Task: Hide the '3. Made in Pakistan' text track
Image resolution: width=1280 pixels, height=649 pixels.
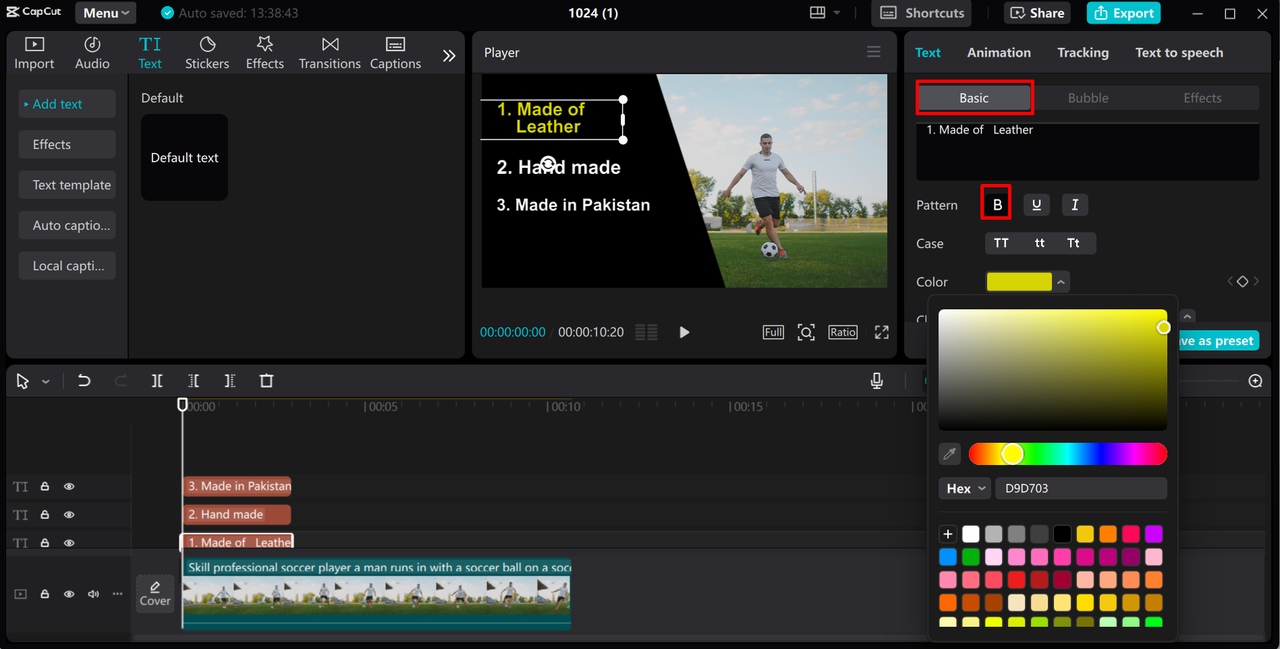Action: coord(69,486)
